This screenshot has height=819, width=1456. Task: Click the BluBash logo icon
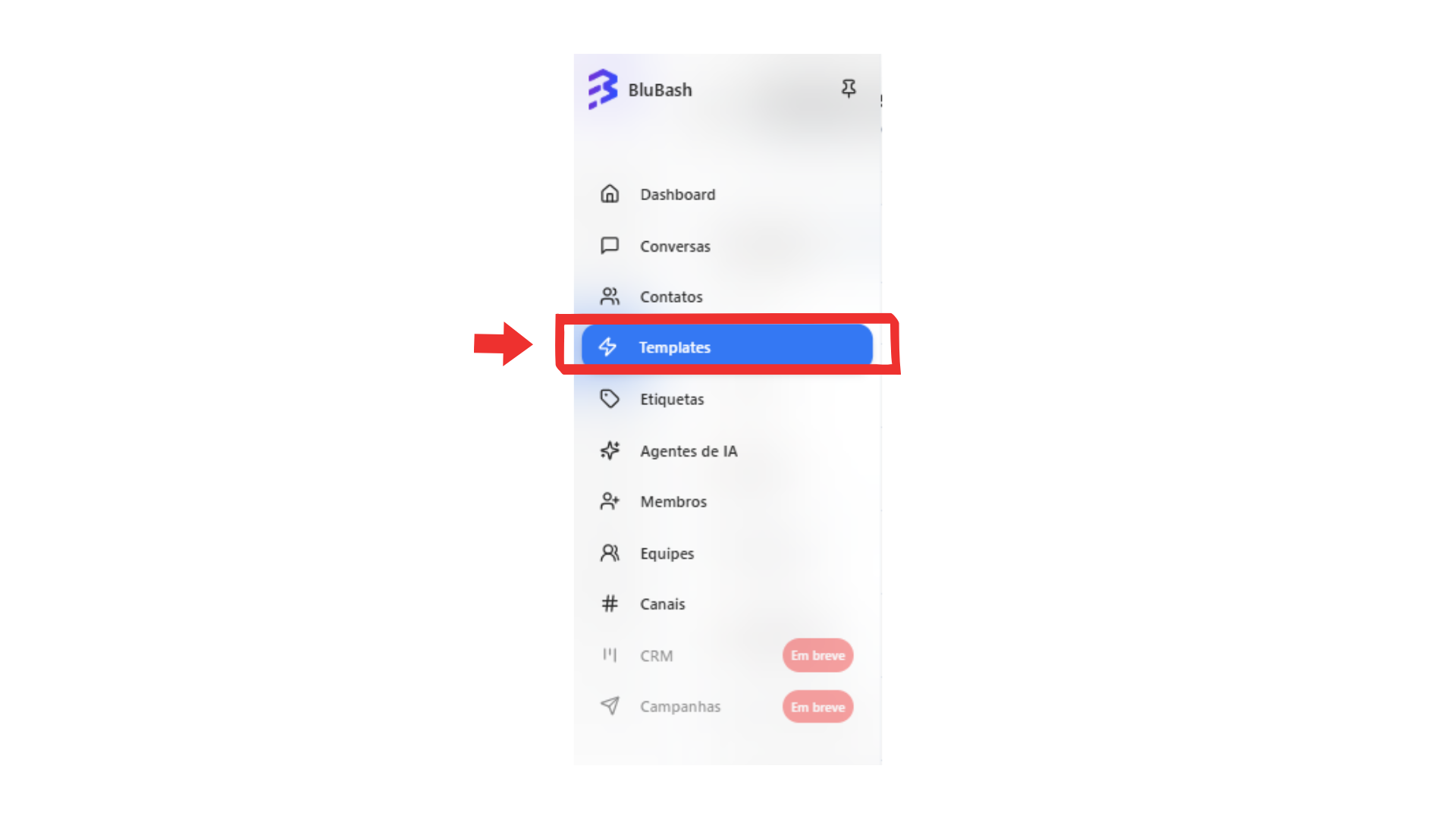click(x=603, y=89)
